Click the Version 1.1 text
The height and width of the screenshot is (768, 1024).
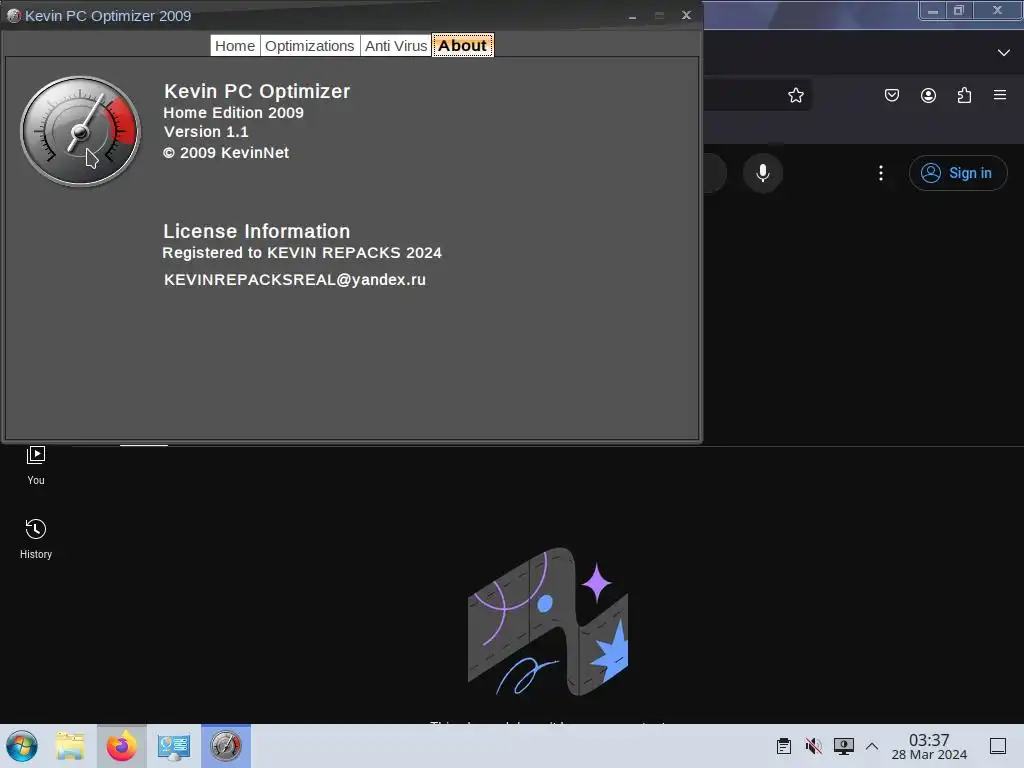206,132
